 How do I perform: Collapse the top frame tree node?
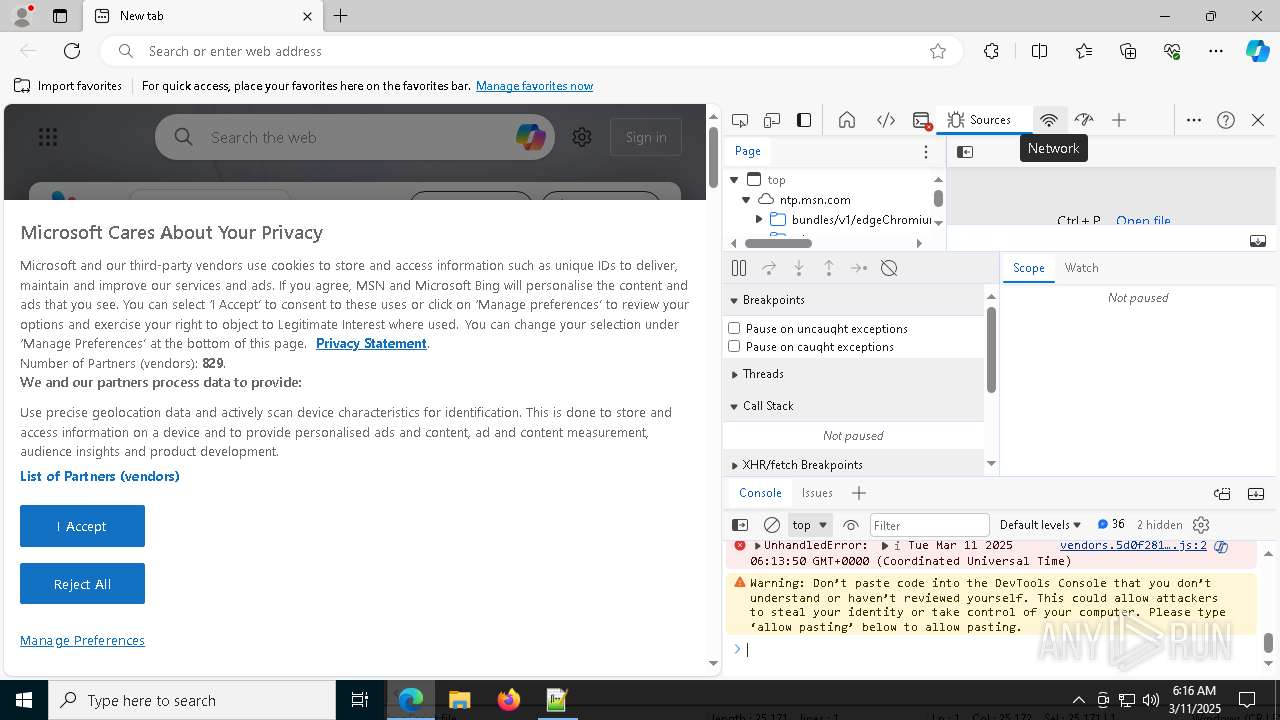(x=734, y=180)
